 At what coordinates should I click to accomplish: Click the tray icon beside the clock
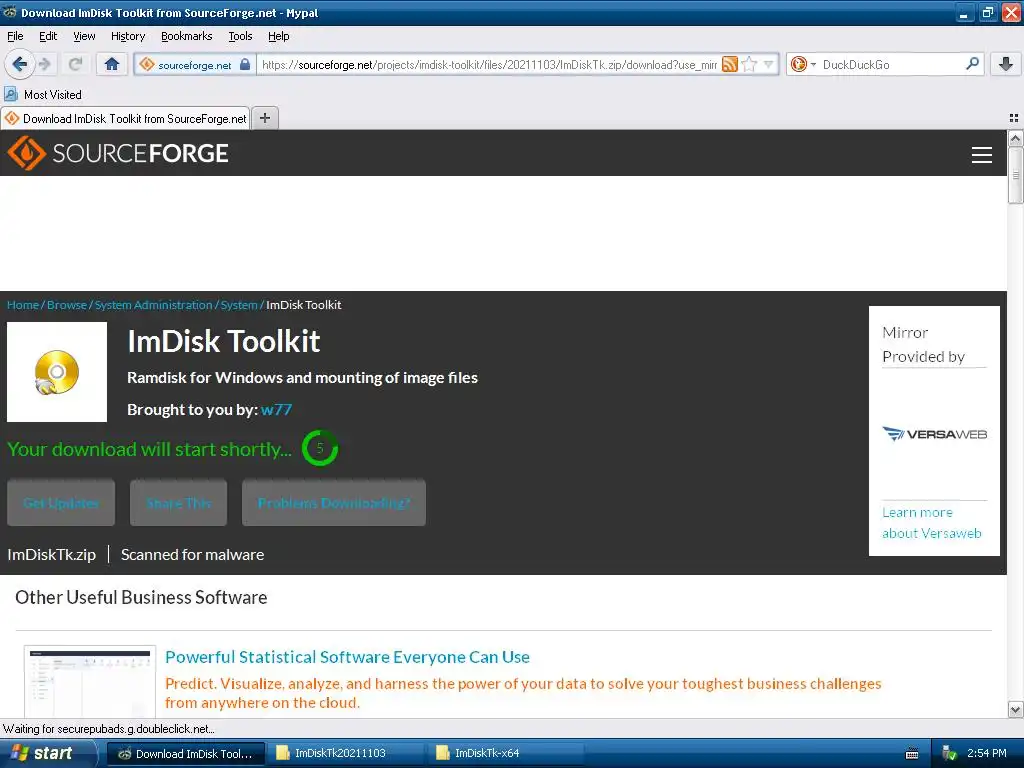click(950, 754)
